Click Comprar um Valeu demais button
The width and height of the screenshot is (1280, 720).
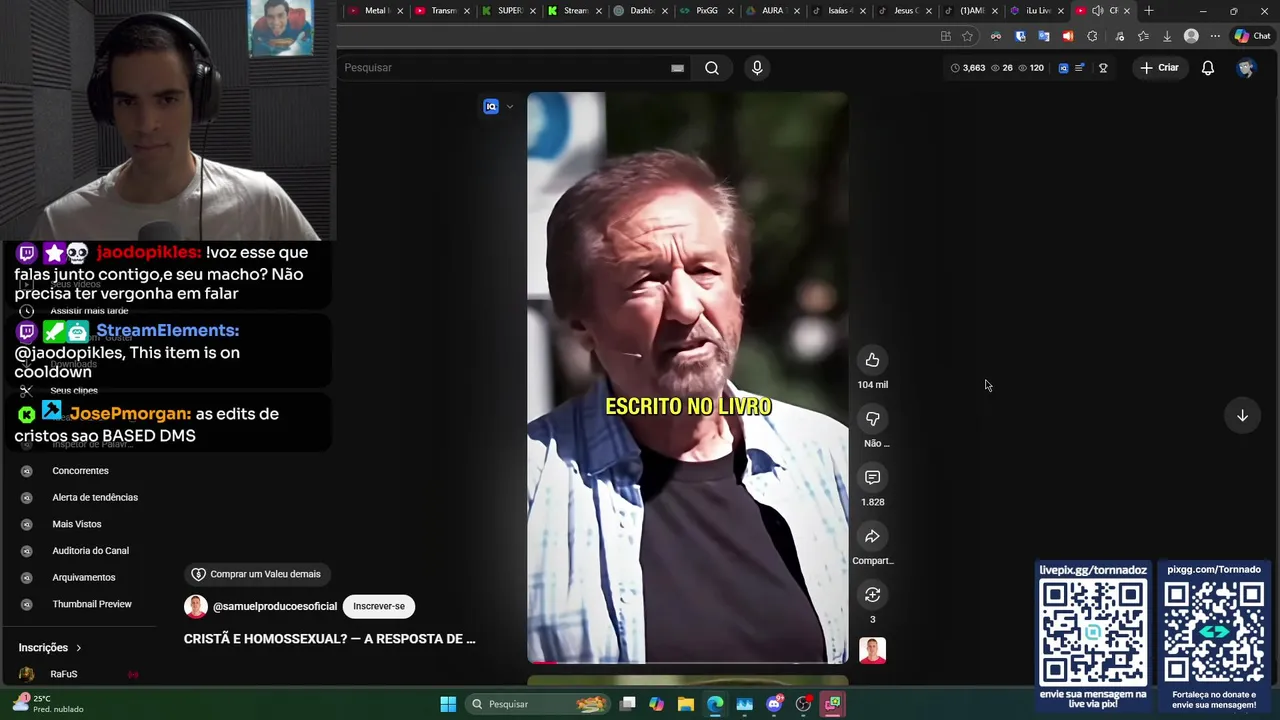[x=257, y=574]
